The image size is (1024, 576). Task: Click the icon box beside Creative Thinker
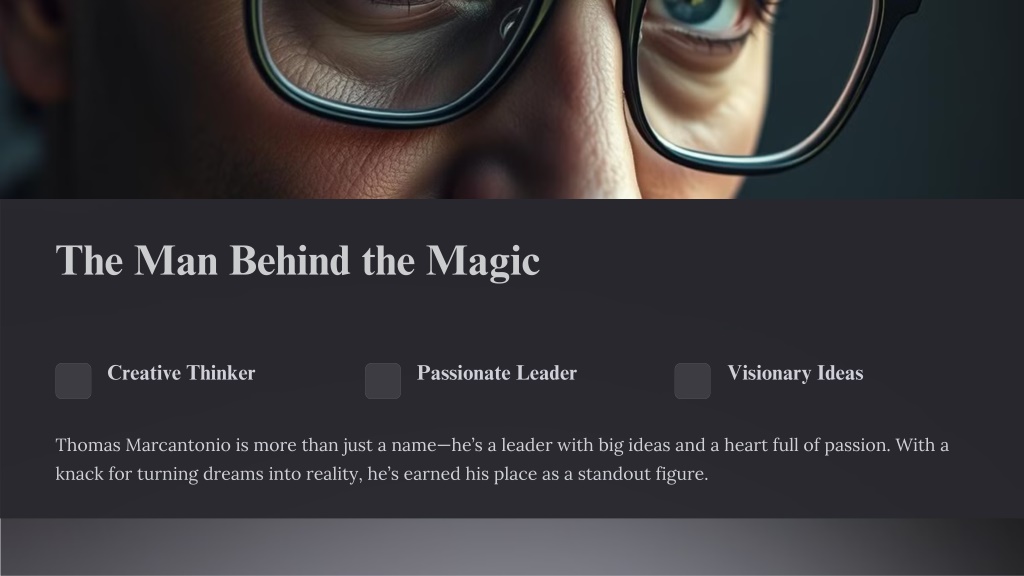pos(73,381)
